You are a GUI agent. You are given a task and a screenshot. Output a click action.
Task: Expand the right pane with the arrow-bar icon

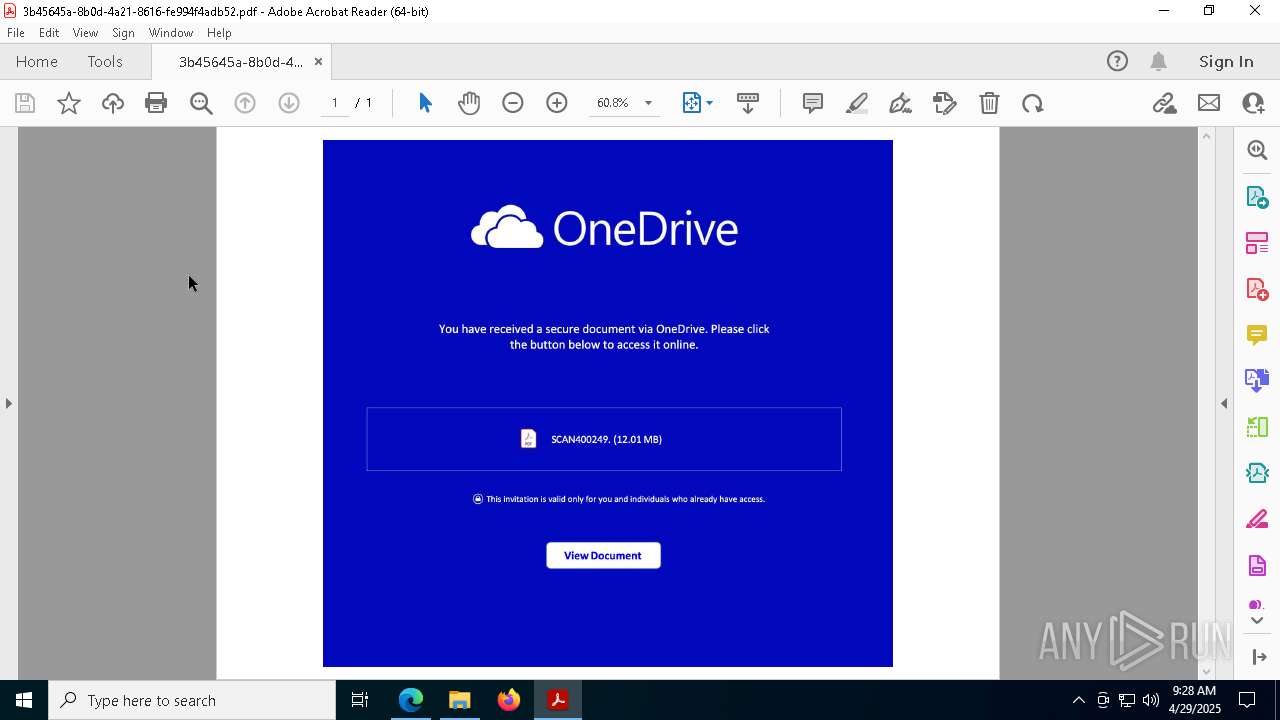point(1259,657)
